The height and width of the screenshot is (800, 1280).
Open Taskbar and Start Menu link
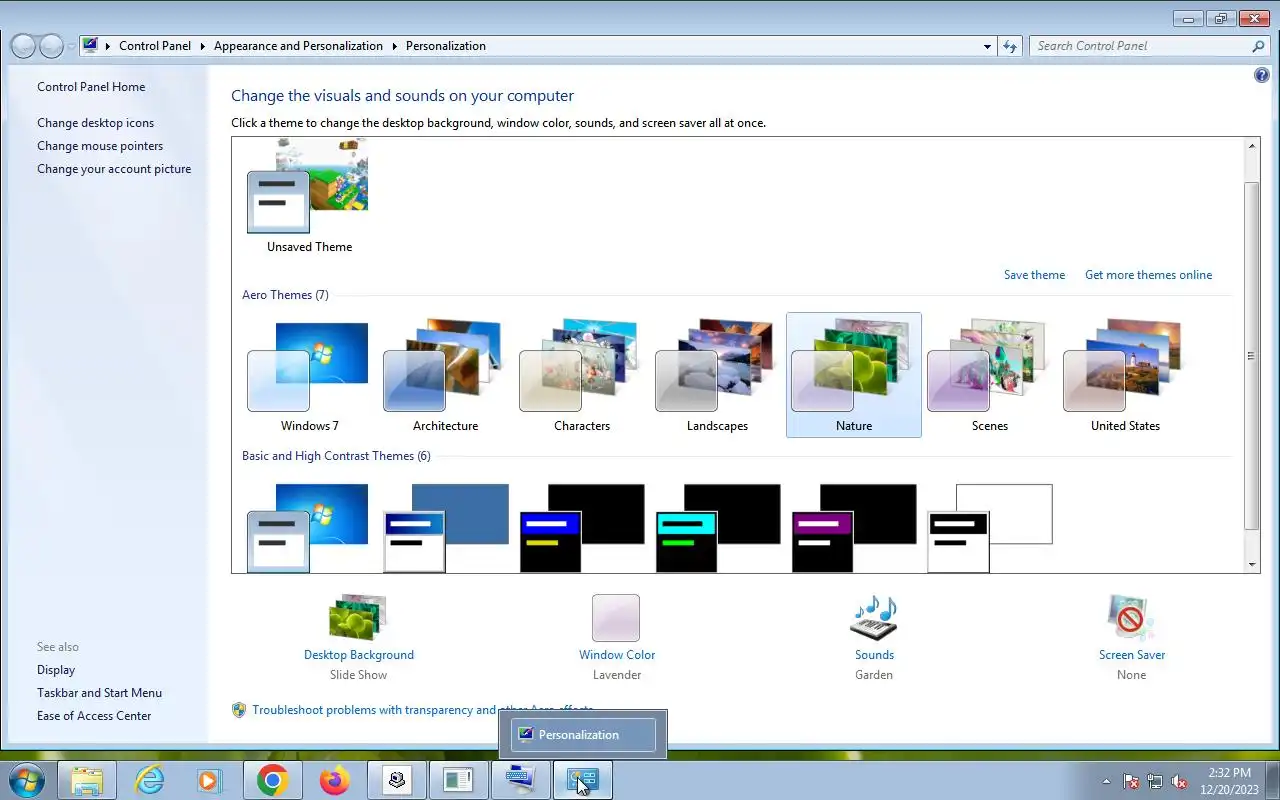[99, 693]
